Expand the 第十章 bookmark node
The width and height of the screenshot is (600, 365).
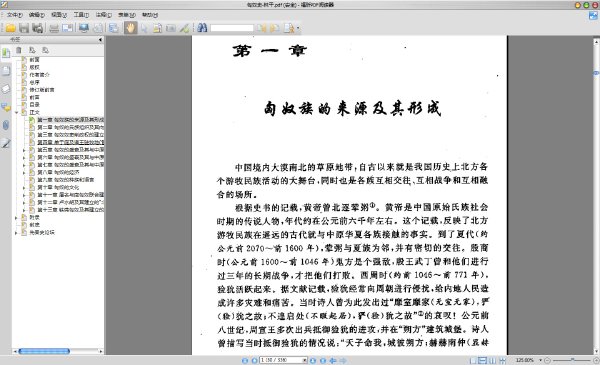pos(24,187)
